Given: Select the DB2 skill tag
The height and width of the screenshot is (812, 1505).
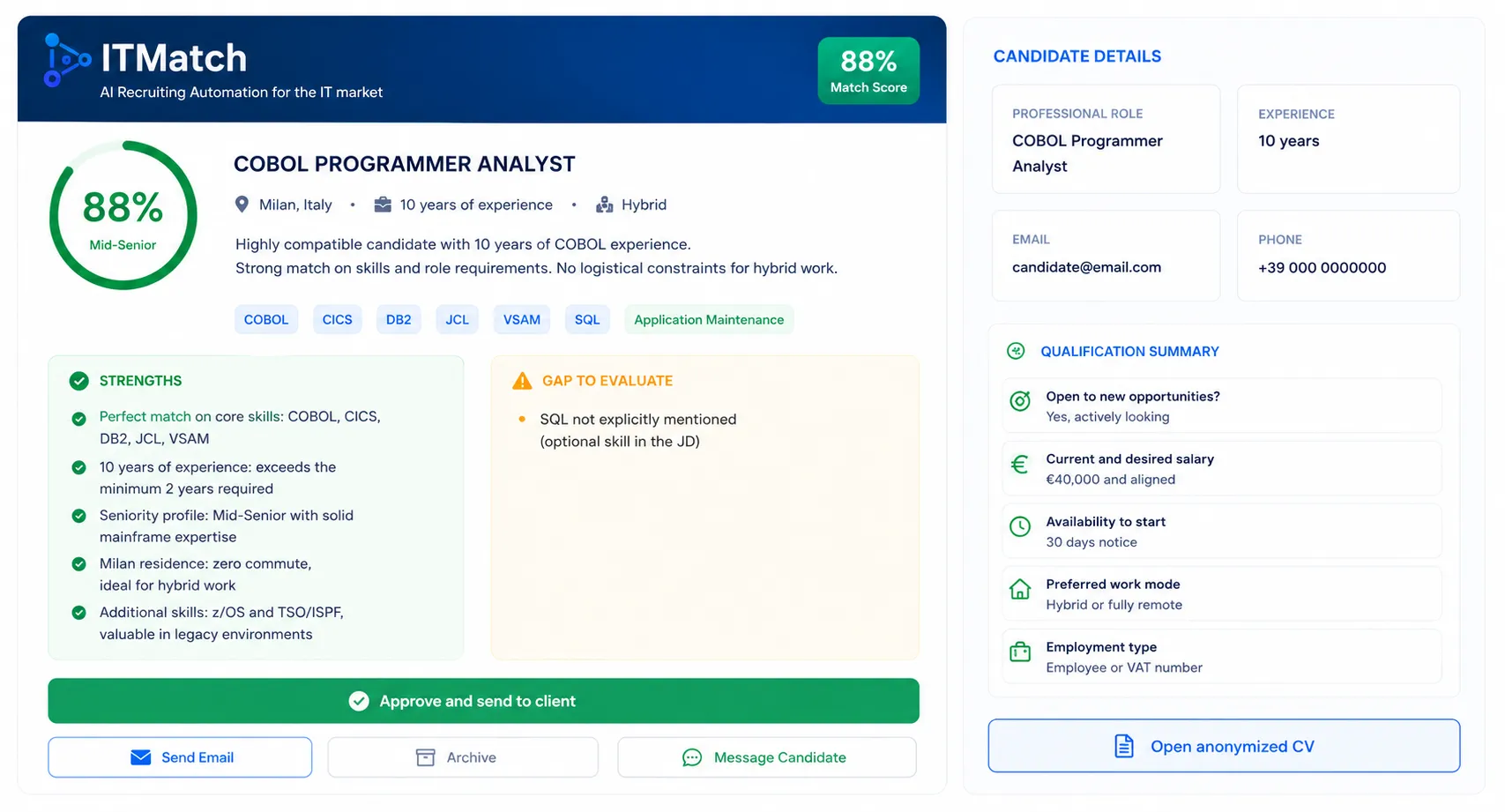Looking at the screenshot, I should pos(399,319).
